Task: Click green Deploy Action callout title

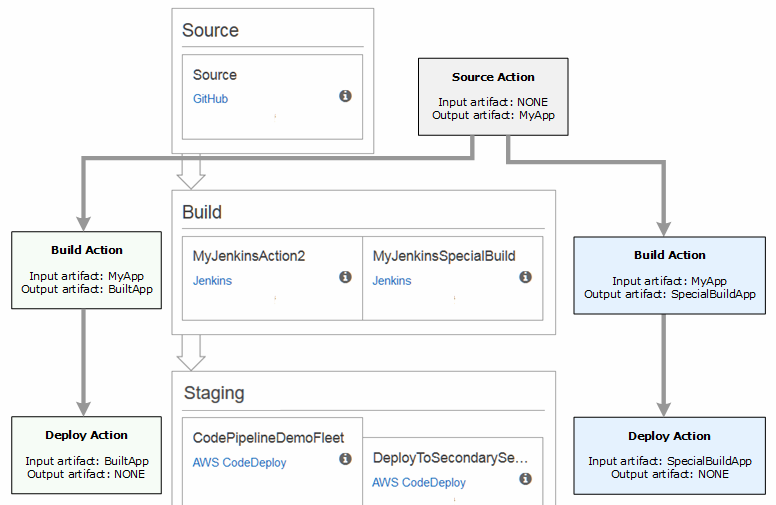Action: (87, 435)
